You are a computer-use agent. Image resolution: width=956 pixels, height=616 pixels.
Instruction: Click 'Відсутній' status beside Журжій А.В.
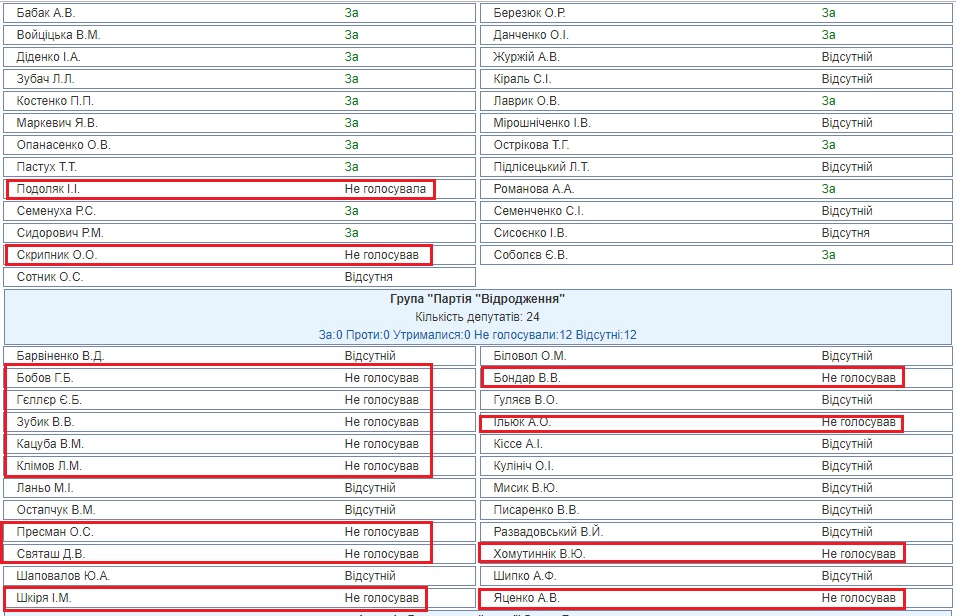point(847,57)
